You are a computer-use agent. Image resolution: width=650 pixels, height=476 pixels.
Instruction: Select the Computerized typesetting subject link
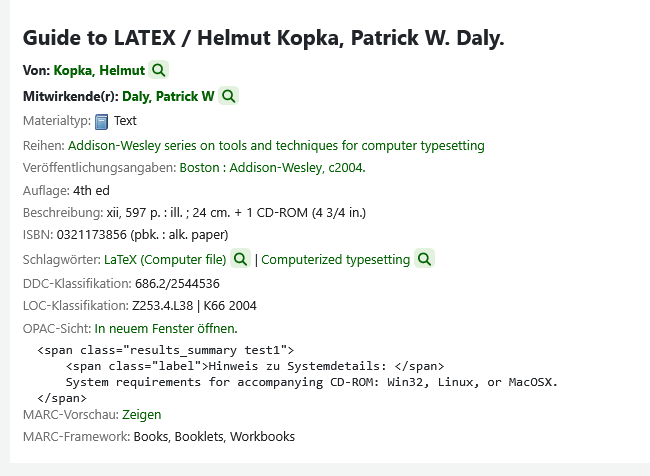click(x=335, y=259)
